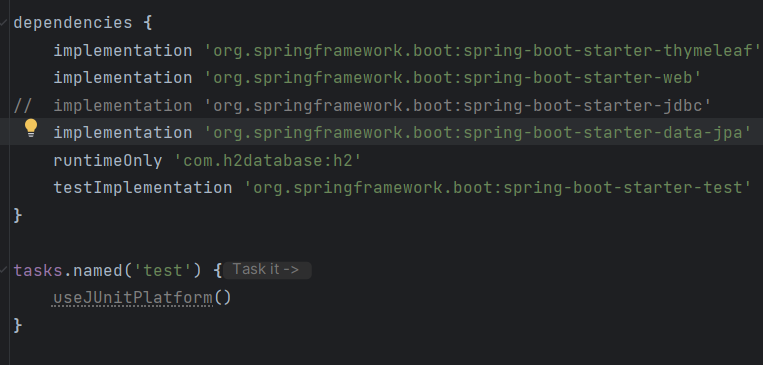Click the spring-boot-starter-web dependency string
Screen dimensions: 763x365
(x=453, y=77)
